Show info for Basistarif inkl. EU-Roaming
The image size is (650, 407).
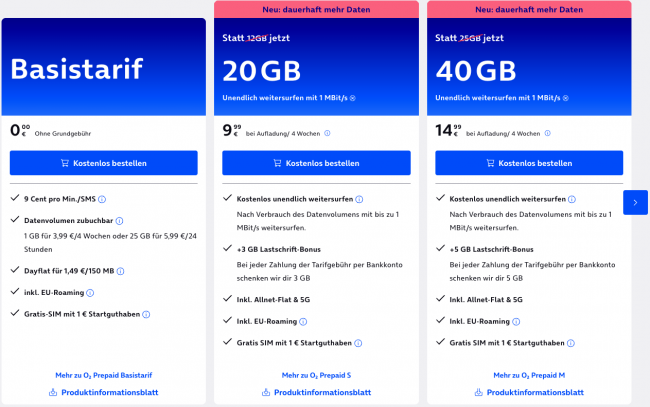pos(89,292)
